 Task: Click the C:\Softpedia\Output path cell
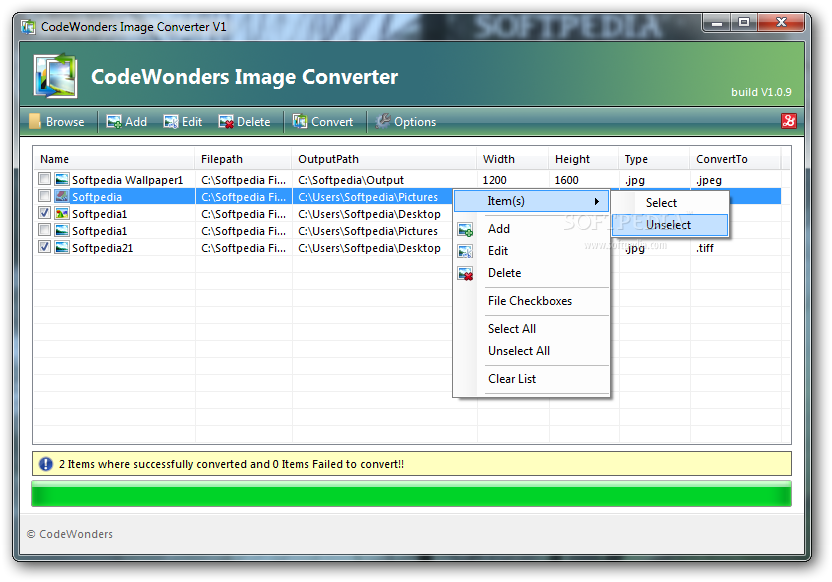(351, 180)
